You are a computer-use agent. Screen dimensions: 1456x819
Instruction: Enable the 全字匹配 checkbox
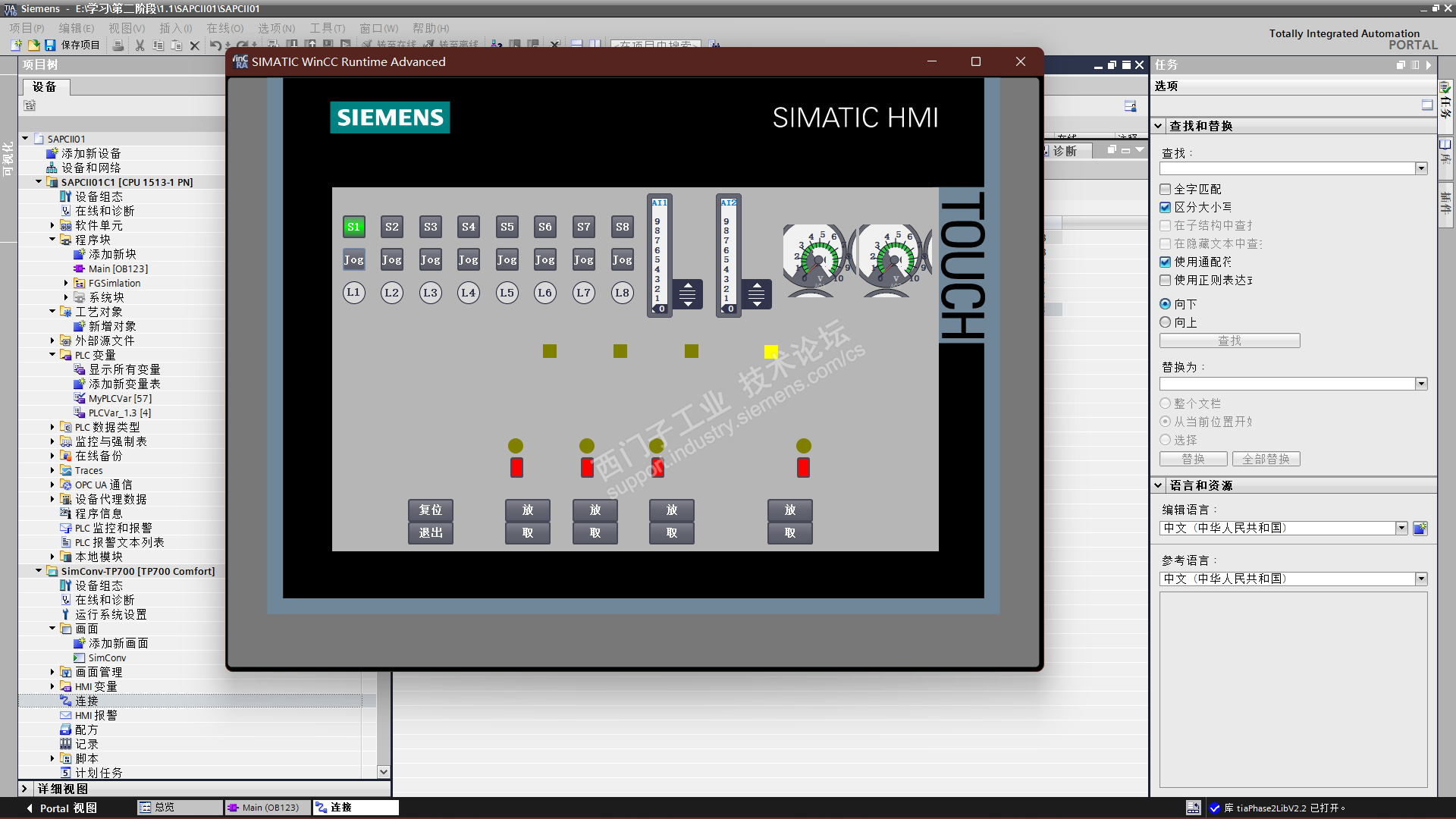click(x=1166, y=189)
